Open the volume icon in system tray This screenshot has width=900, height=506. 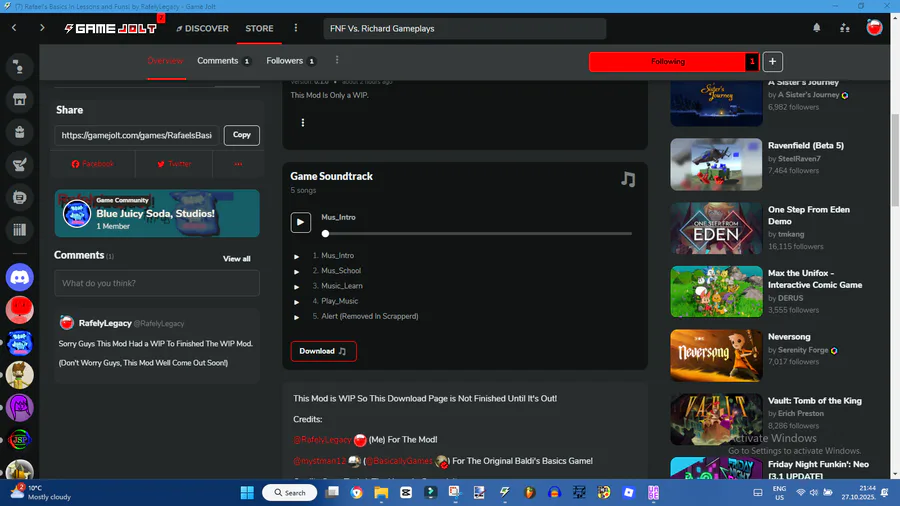point(814,492)
